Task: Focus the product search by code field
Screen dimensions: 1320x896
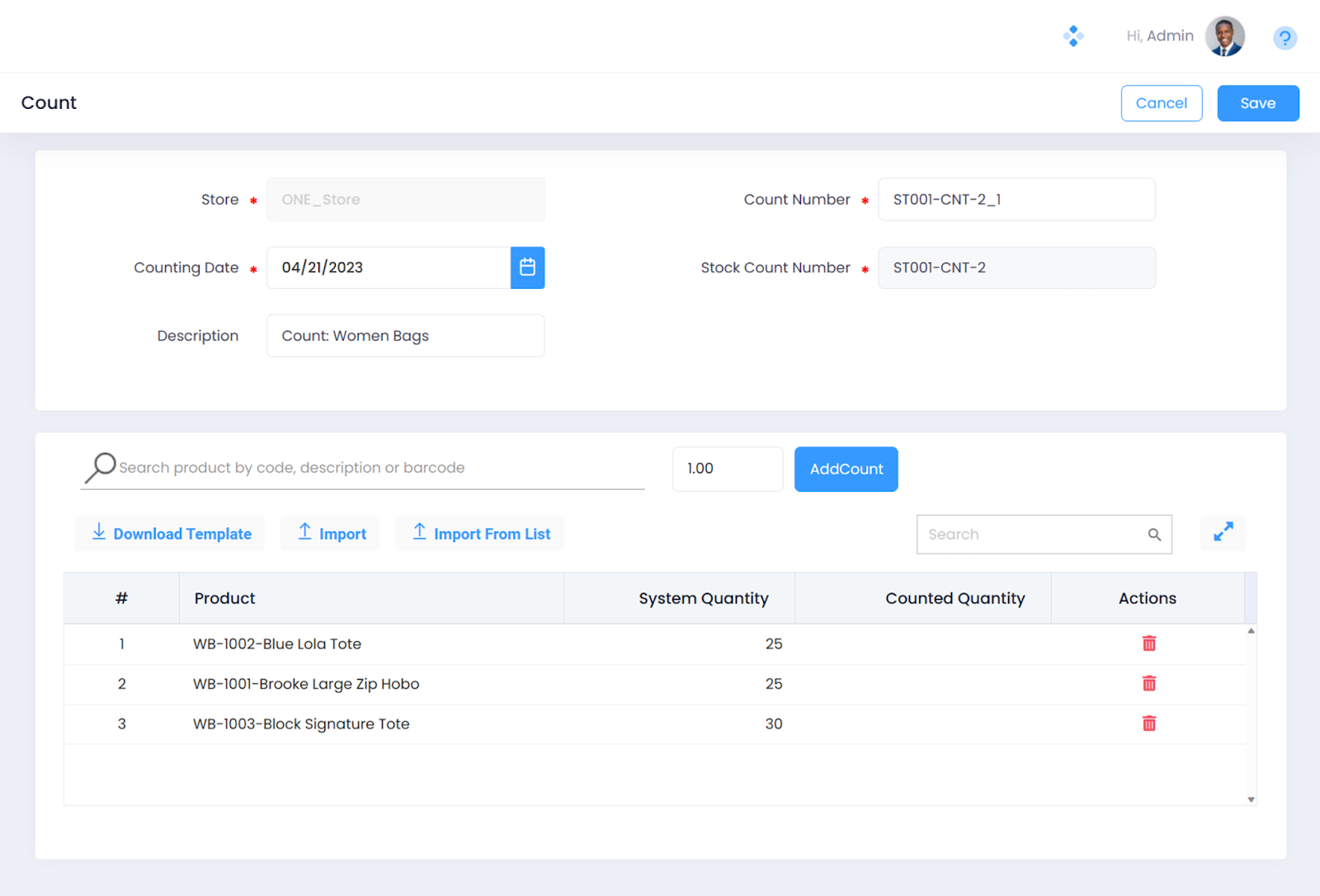Action: click(379, 468)
